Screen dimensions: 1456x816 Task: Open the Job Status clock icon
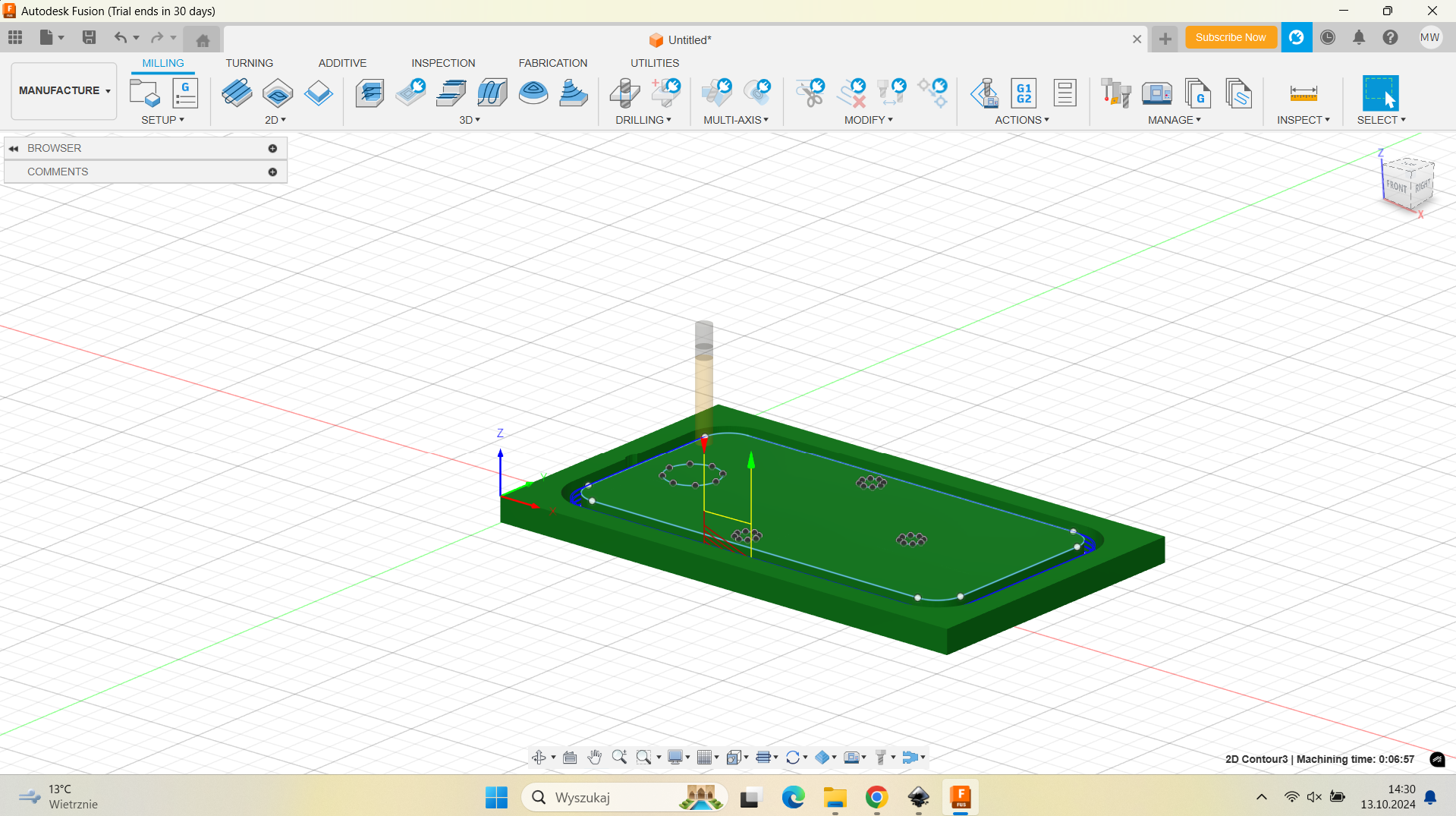[1328, 37]
